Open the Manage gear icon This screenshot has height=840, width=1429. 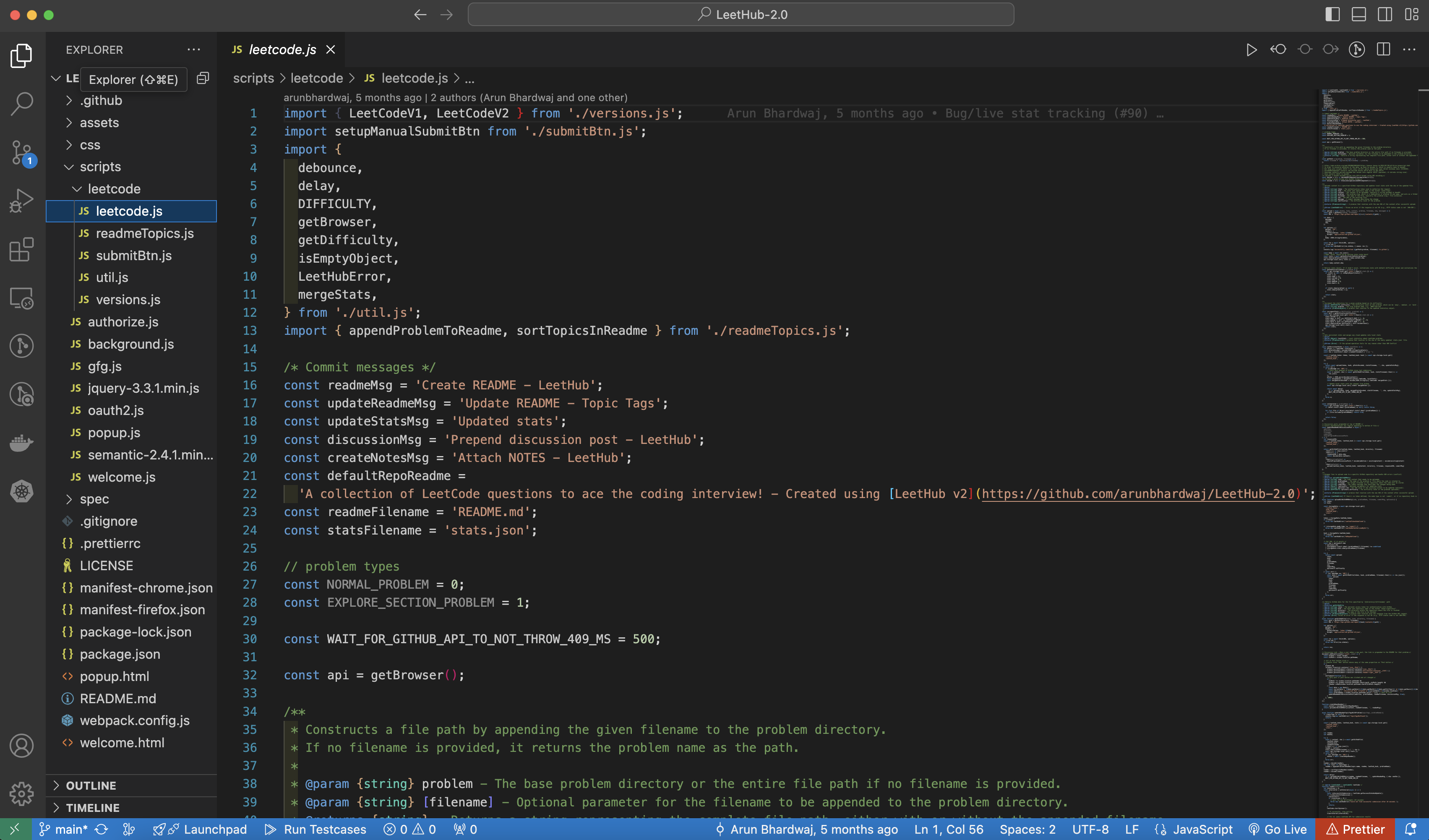point(21,793)
